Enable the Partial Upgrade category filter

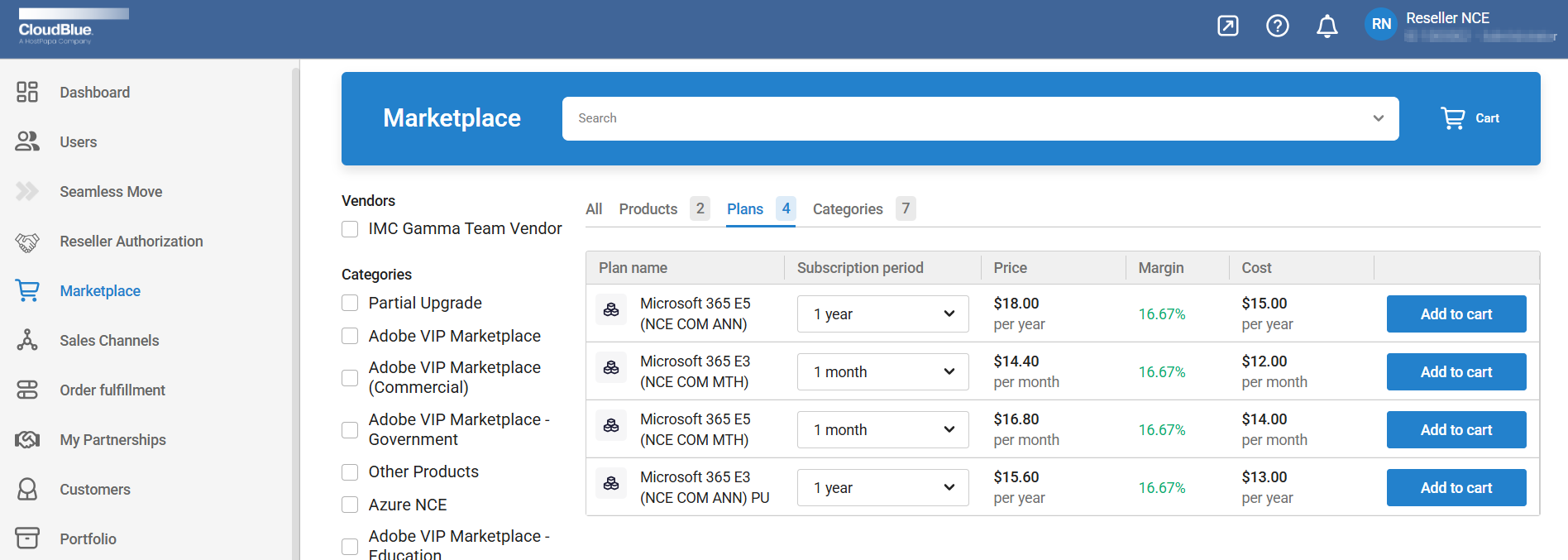tap(350, 303)
